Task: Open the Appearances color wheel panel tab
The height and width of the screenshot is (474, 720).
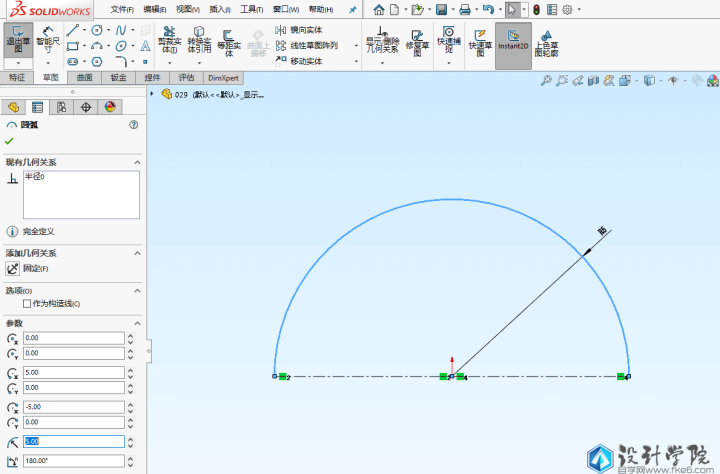Action: click(109, 107)
